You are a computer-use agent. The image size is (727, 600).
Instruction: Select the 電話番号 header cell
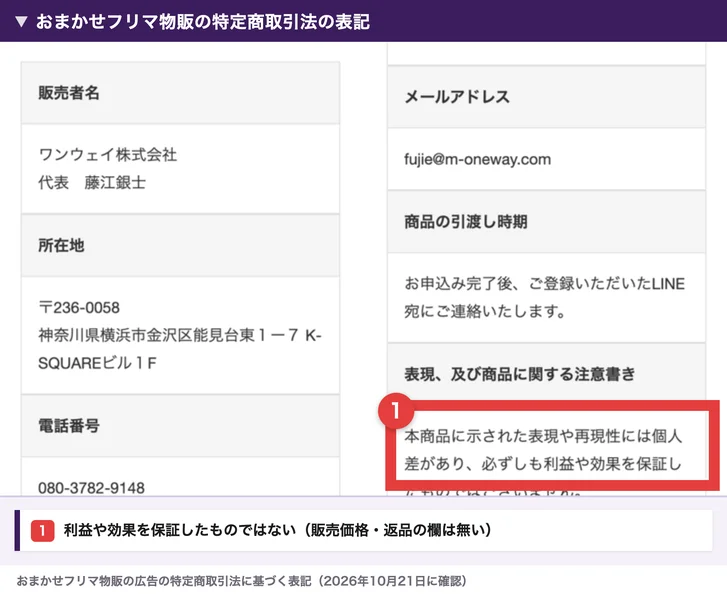(x=180, y=426)
